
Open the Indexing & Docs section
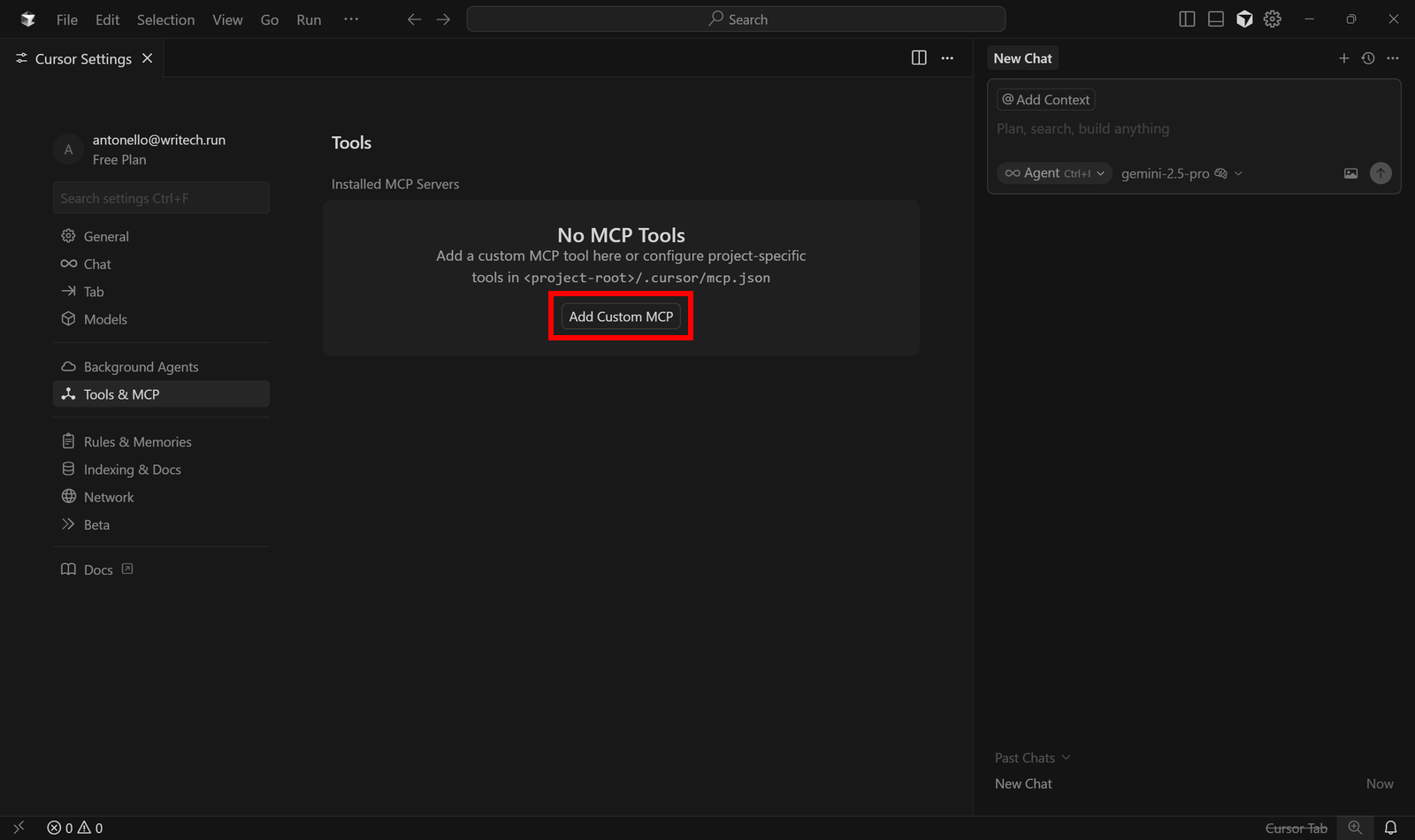[x=133, y=469]
